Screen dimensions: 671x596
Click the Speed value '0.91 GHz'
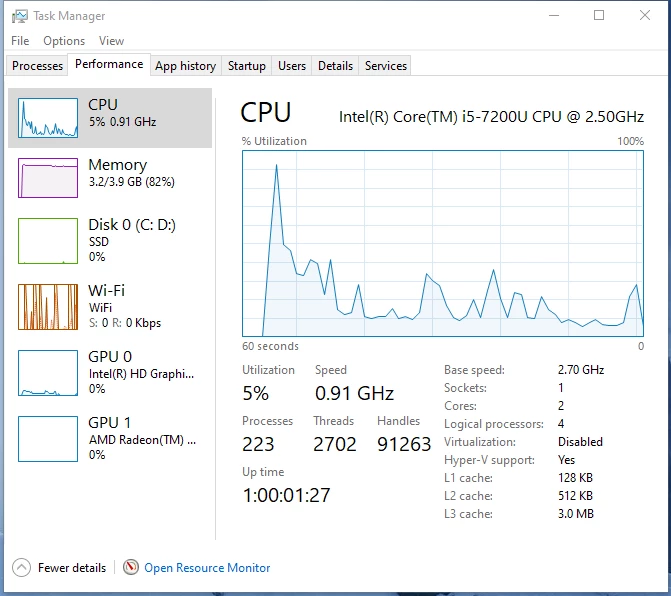(x=354, y=393)
